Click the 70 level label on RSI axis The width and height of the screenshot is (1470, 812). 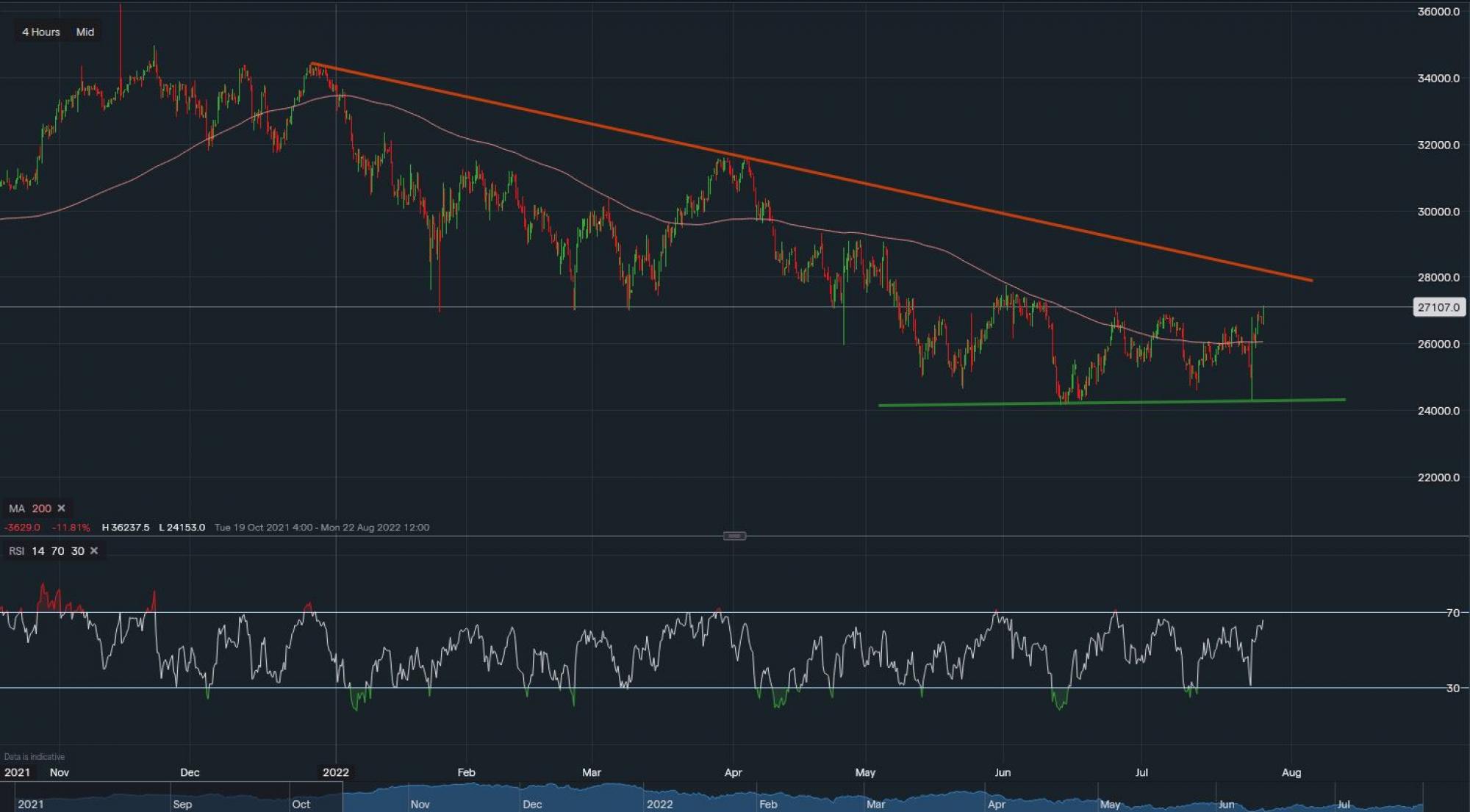1452,612
